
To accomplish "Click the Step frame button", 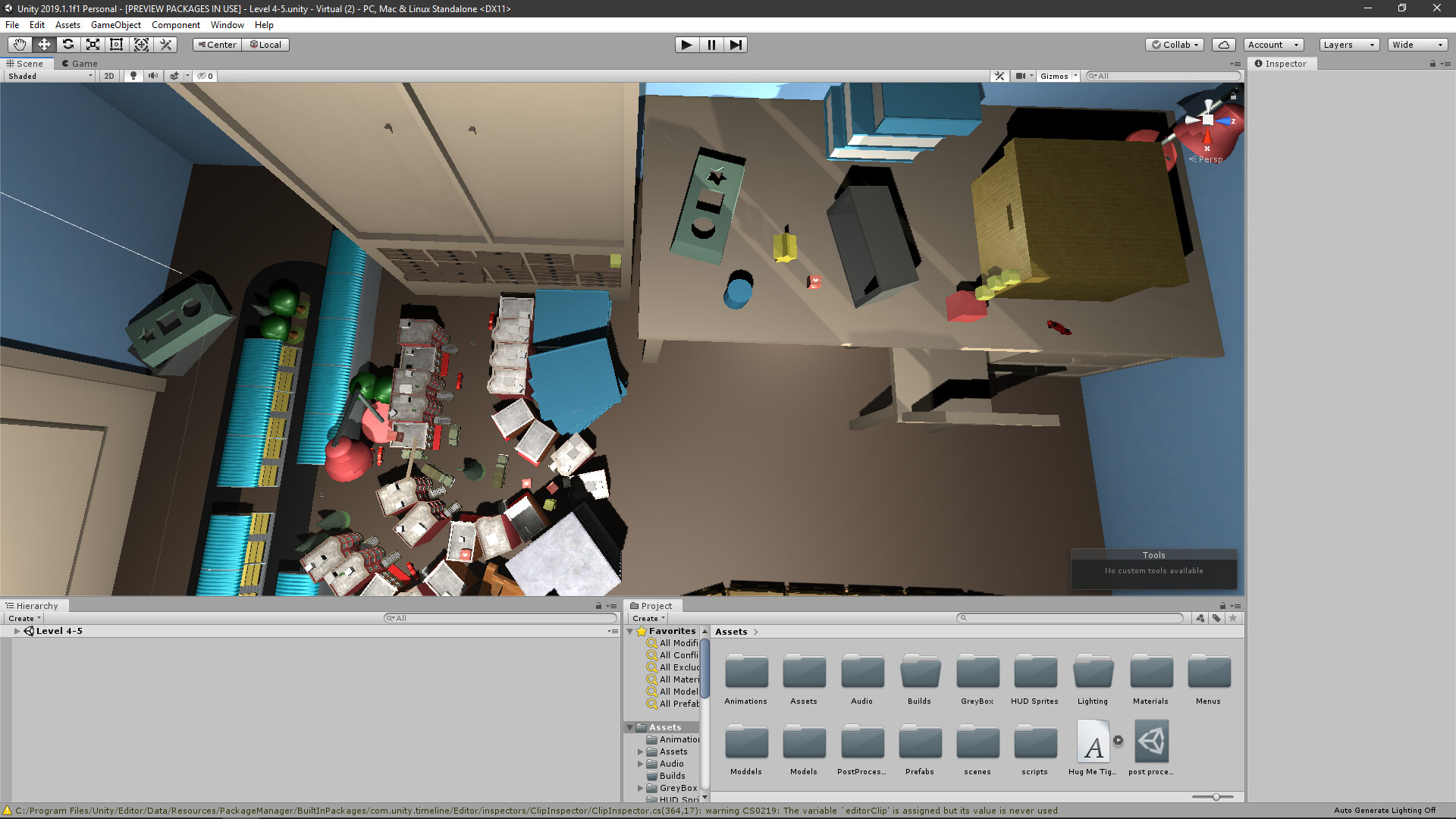I will (736, 45).
